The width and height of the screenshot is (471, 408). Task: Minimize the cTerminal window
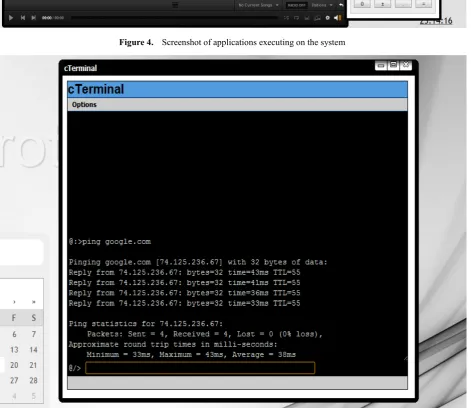click(x=381, y=65)
